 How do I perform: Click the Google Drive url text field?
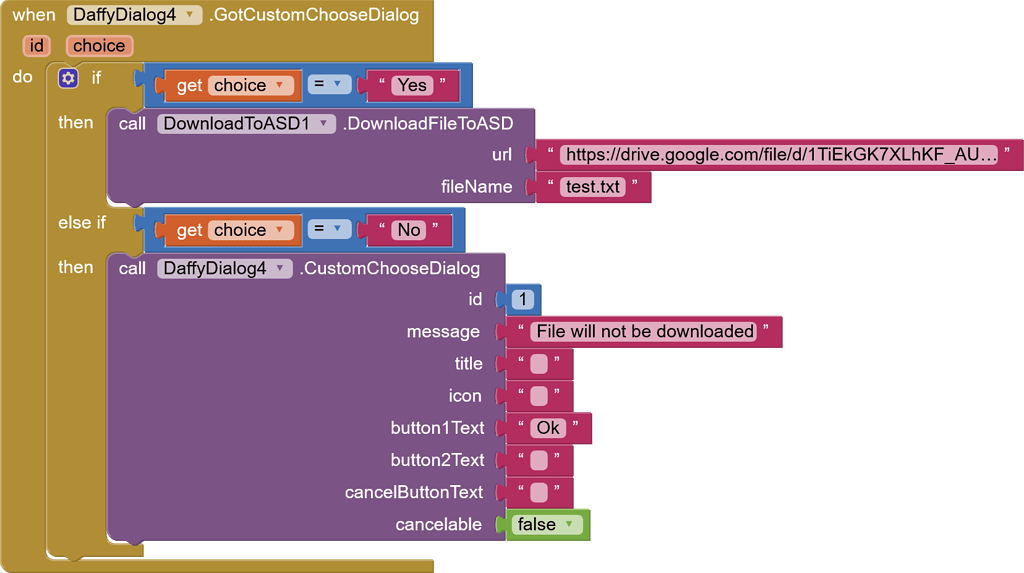click(779, 155)
